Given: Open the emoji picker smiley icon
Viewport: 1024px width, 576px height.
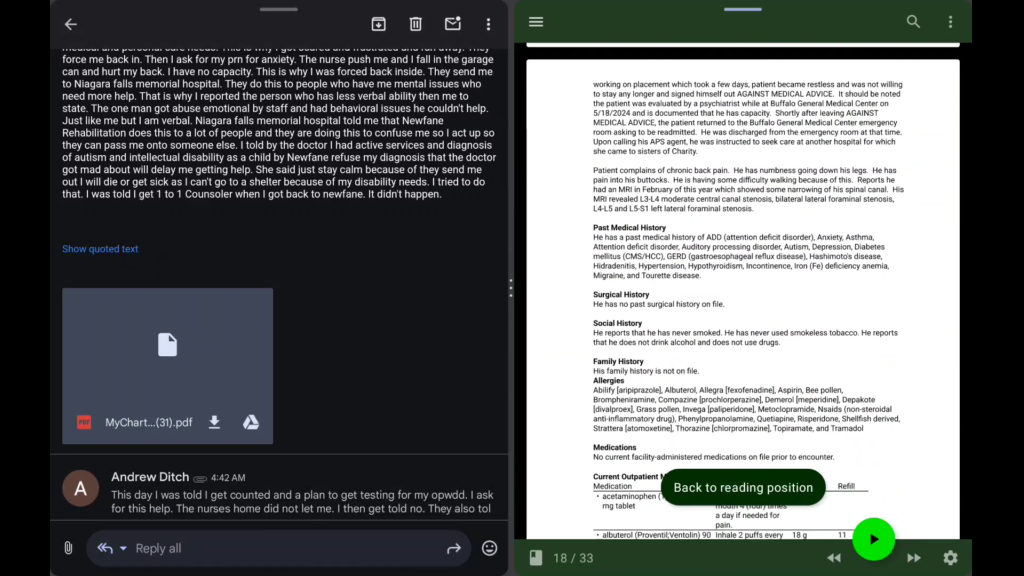Looking at the screenshot, I should 489,548.
